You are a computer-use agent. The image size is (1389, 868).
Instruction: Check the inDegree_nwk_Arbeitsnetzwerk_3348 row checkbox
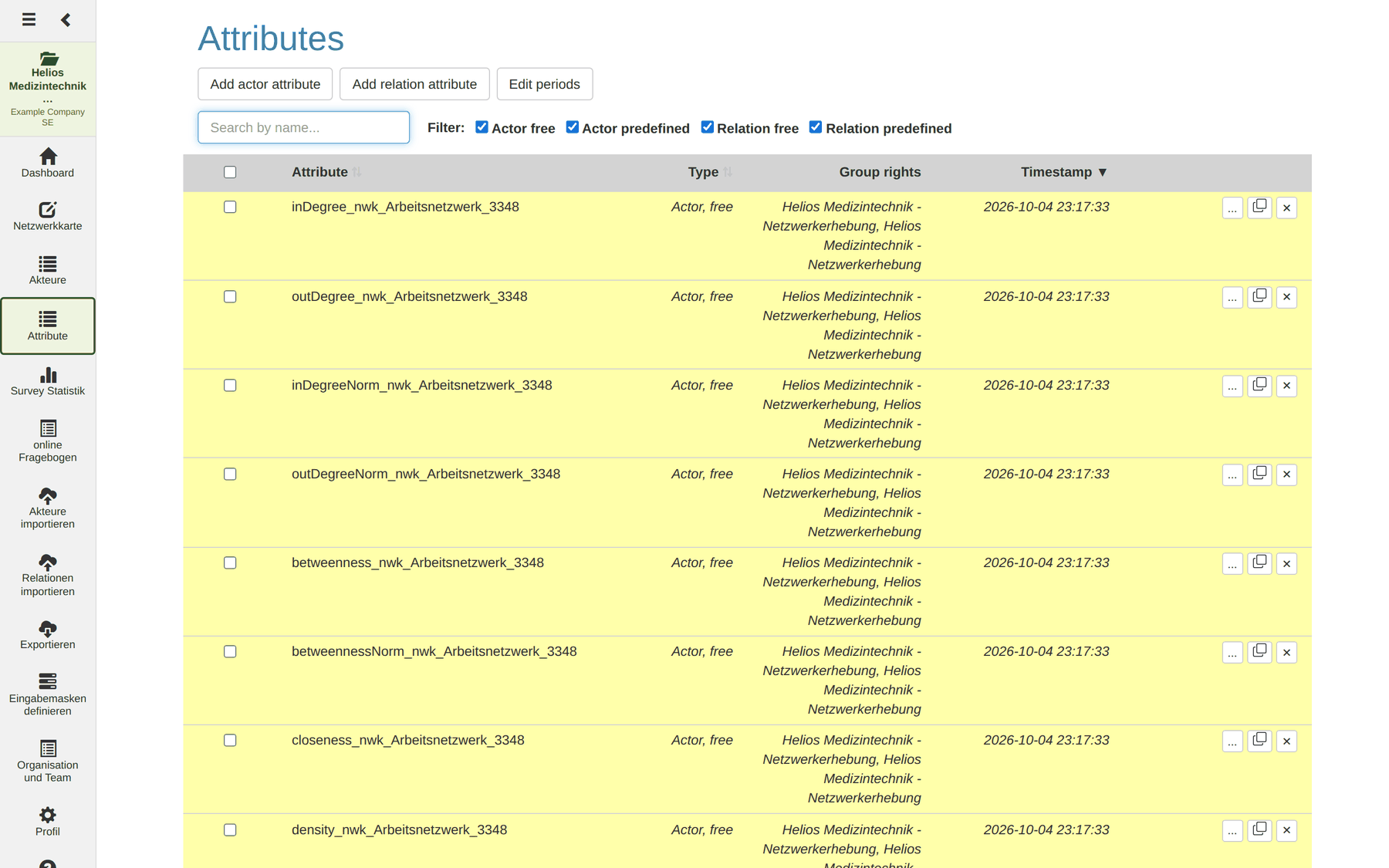tap(230, 207)
